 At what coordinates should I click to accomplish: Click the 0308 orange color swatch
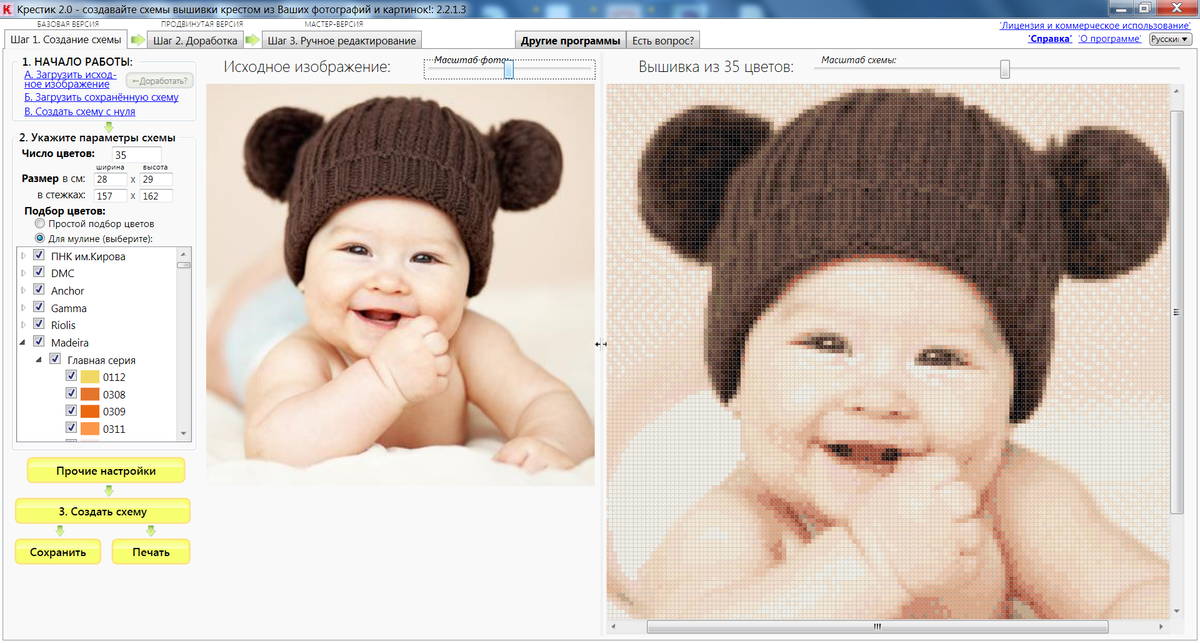tap(90, 394)
